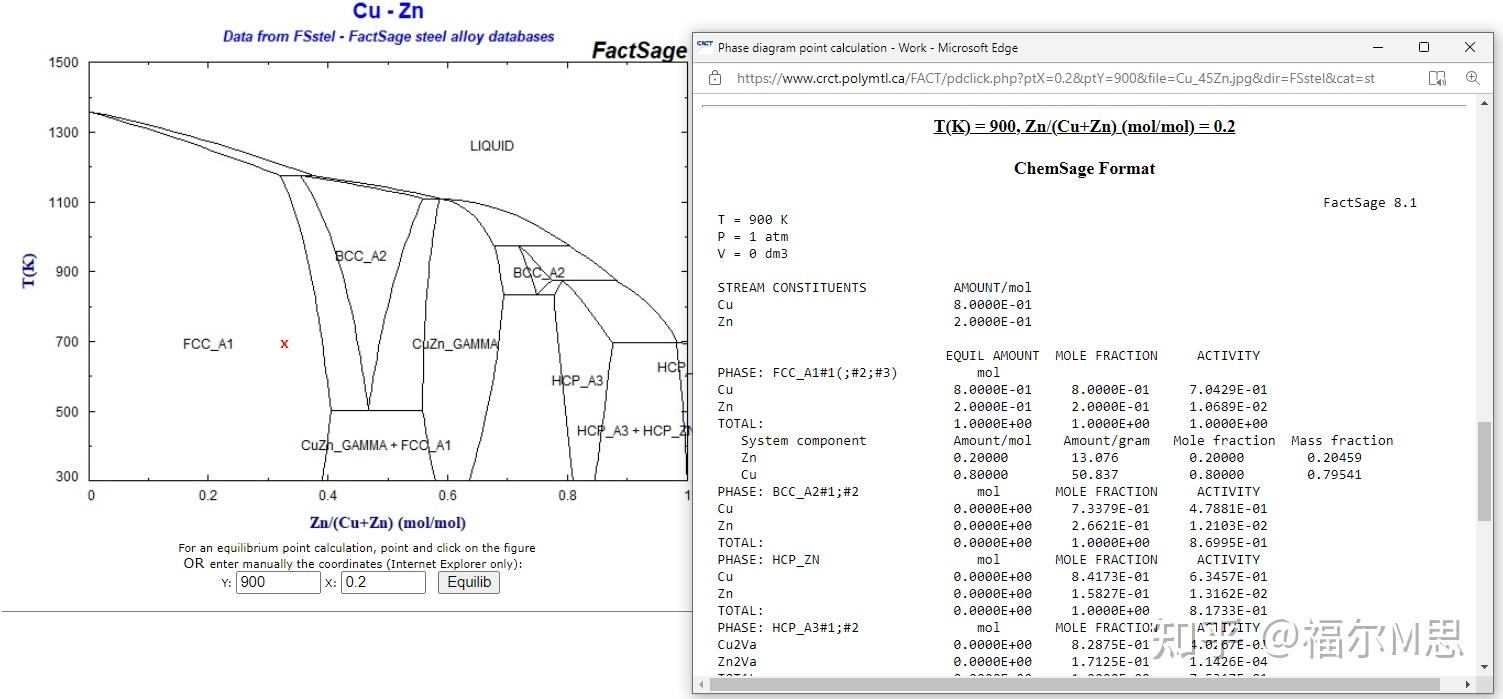Click the 'V = 0 dm3' line
The image size is (1503, 699).
pos(753,254)
